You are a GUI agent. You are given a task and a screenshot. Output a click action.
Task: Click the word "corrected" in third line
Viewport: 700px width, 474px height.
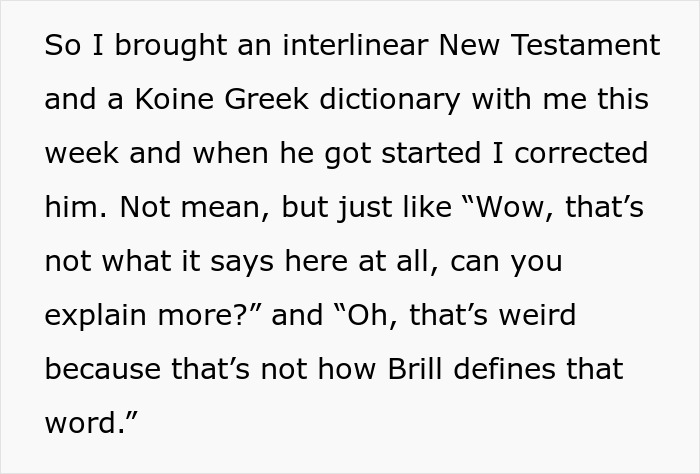click(581, 153)
